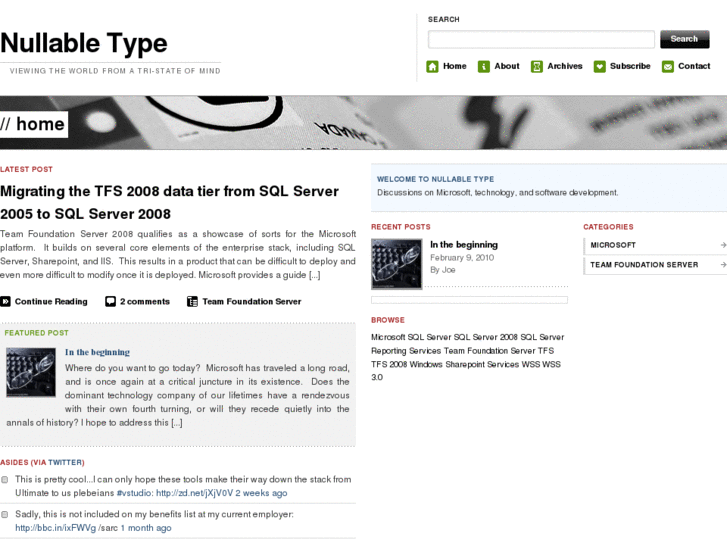Click the Team Foundation Server category icon
The height and width of the screenshot is (545, 727).
coord(192,301)
